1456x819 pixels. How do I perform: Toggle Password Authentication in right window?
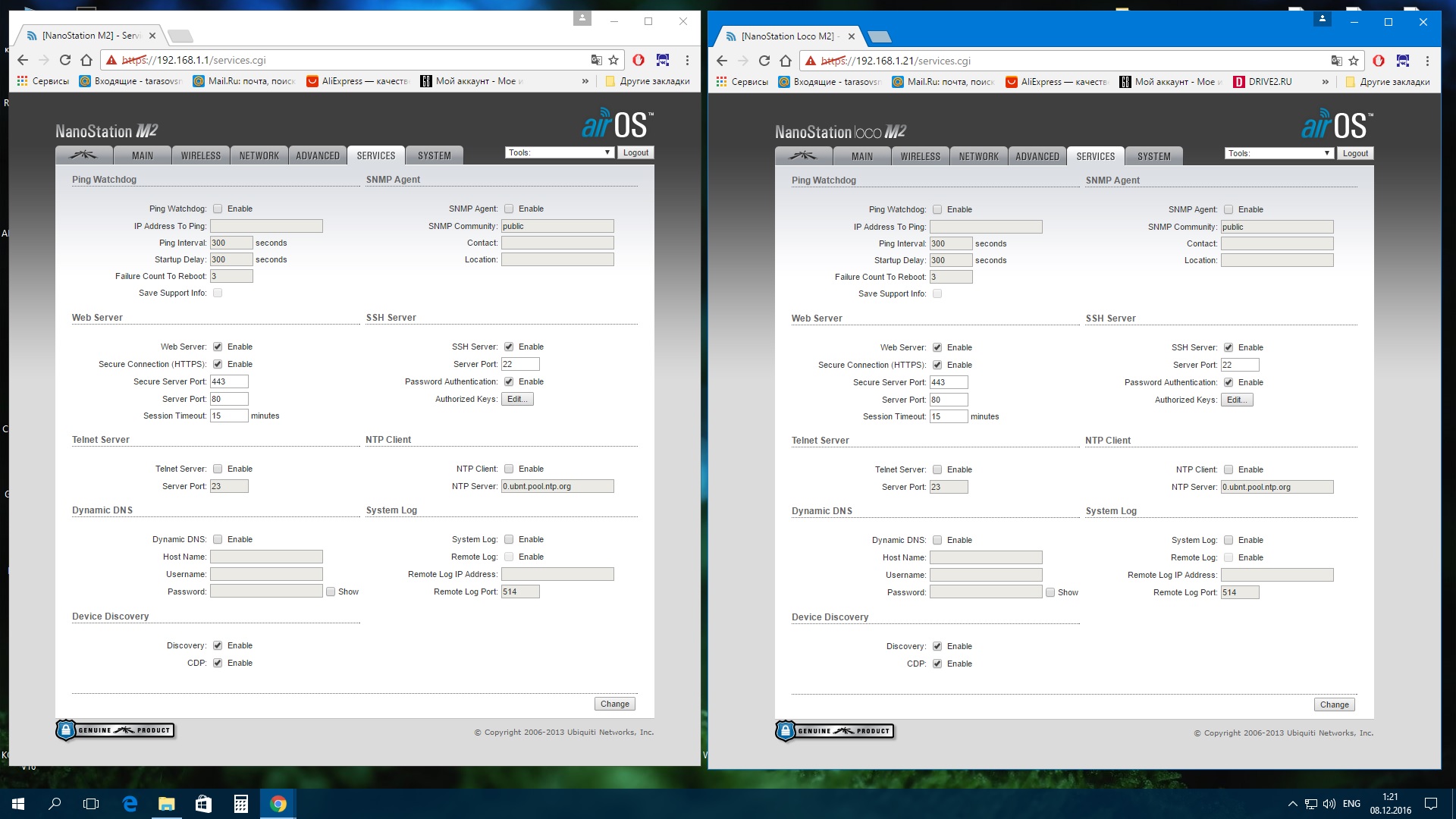(1228, 382)
